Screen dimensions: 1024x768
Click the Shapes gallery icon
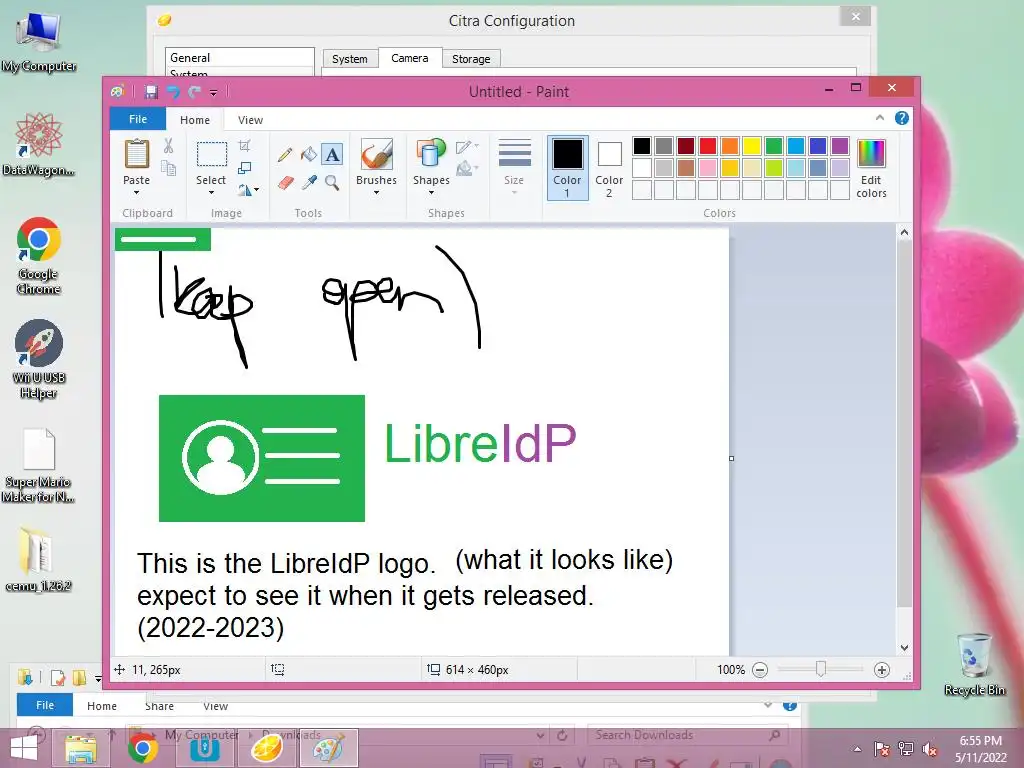431,154
